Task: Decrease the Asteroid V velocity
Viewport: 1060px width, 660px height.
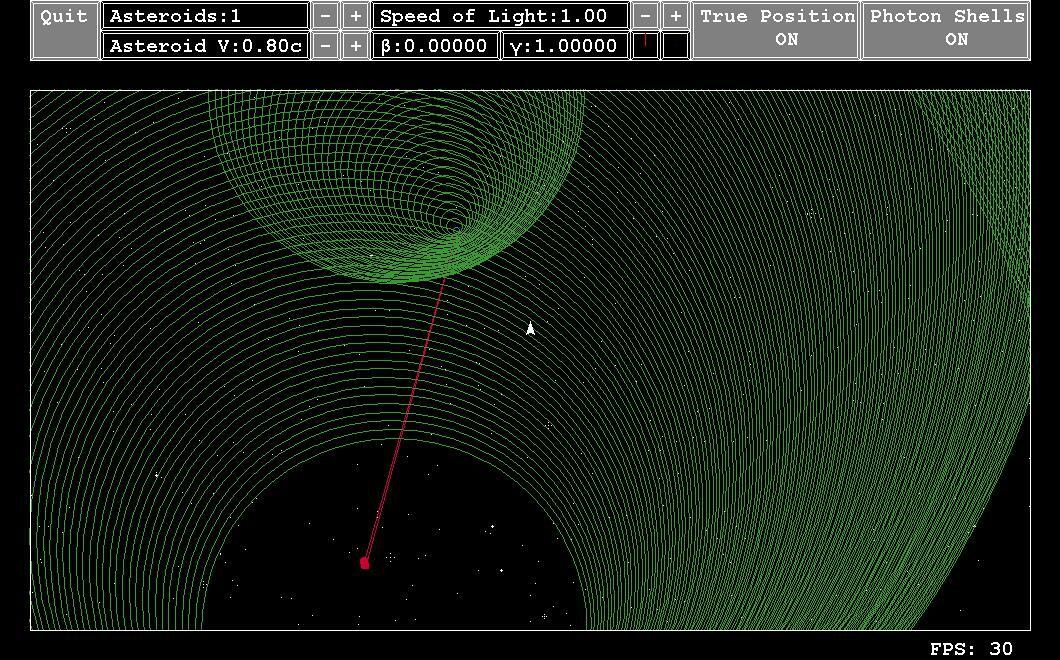Action: click(325, 45)
